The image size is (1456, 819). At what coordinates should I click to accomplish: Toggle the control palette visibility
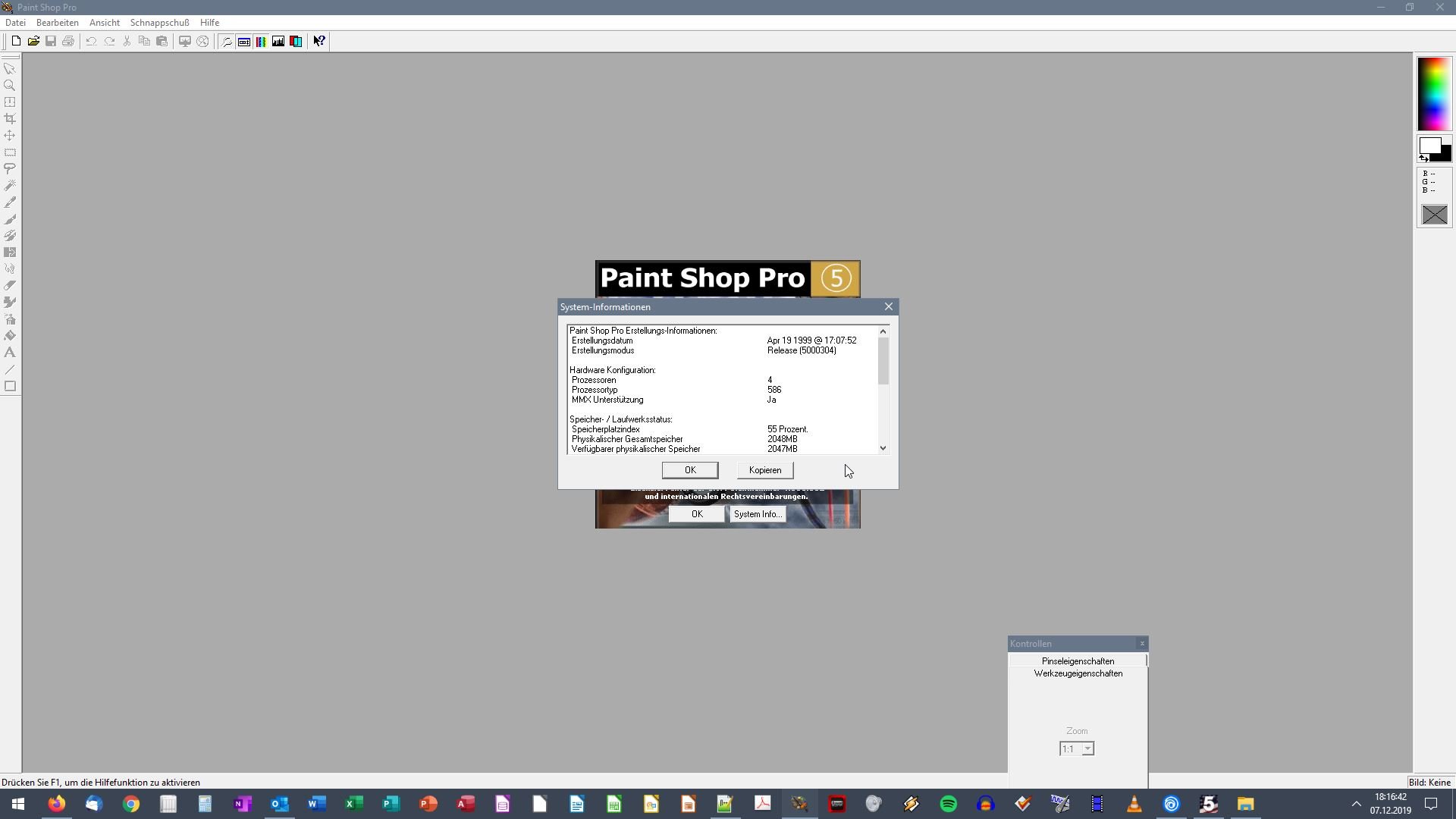(x=243, y=42)
